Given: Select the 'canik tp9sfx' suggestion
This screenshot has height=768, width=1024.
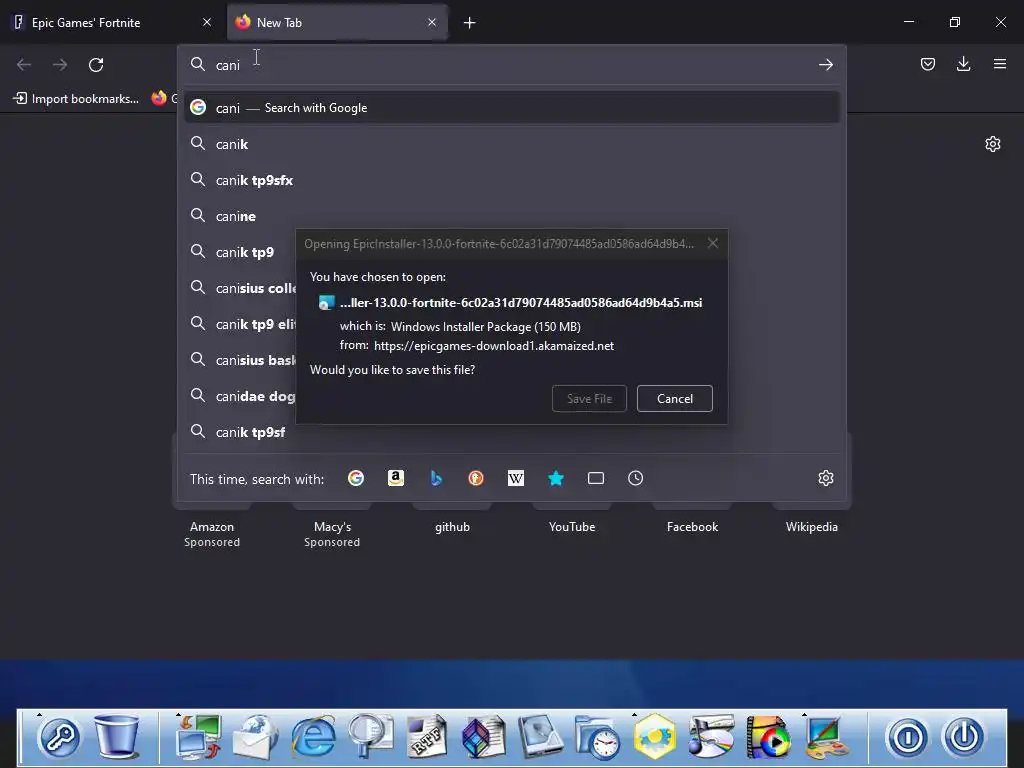Looking at the screenshot, I should [511, 180].
